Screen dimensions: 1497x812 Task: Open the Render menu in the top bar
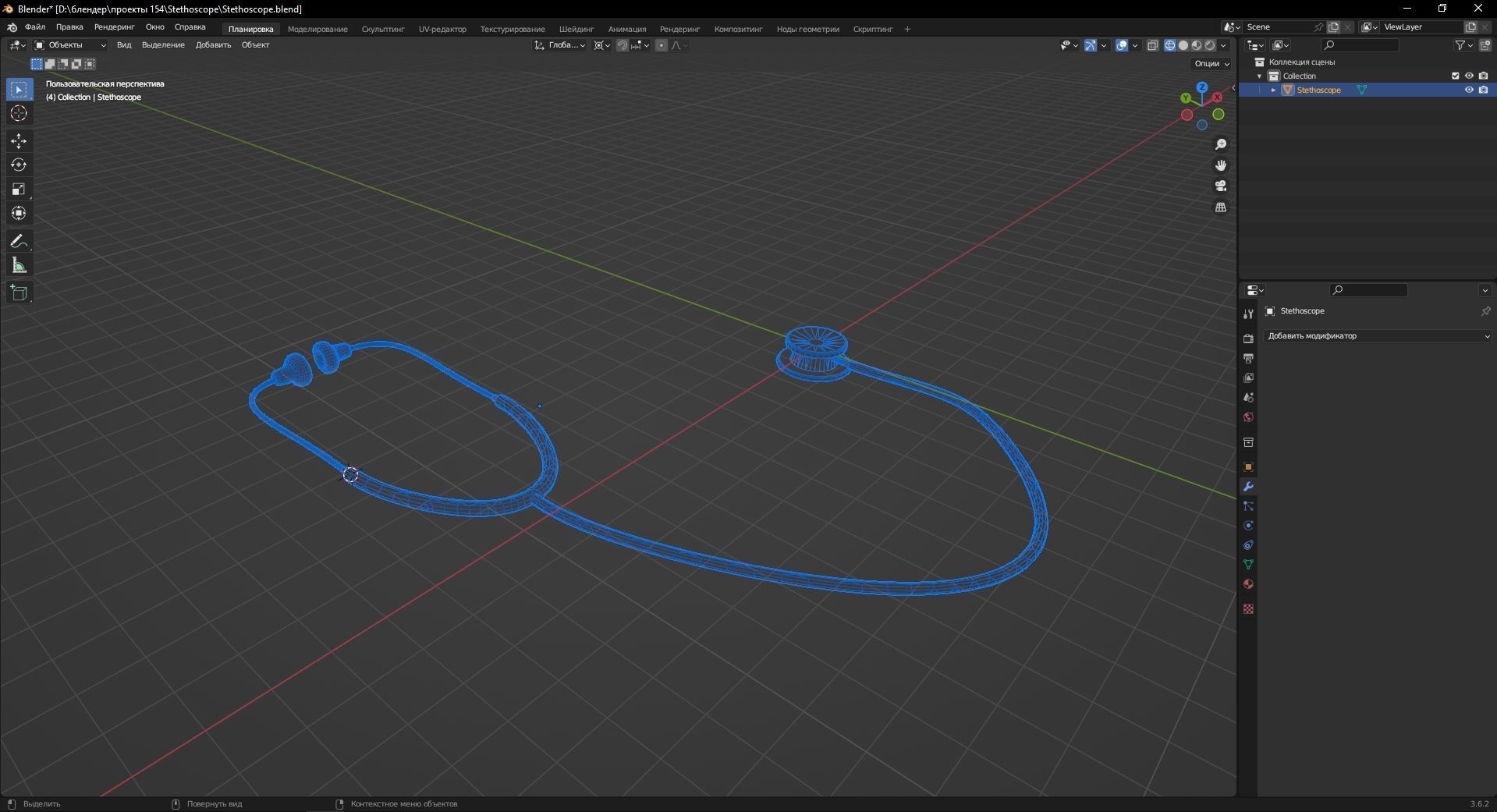[114, 27]
